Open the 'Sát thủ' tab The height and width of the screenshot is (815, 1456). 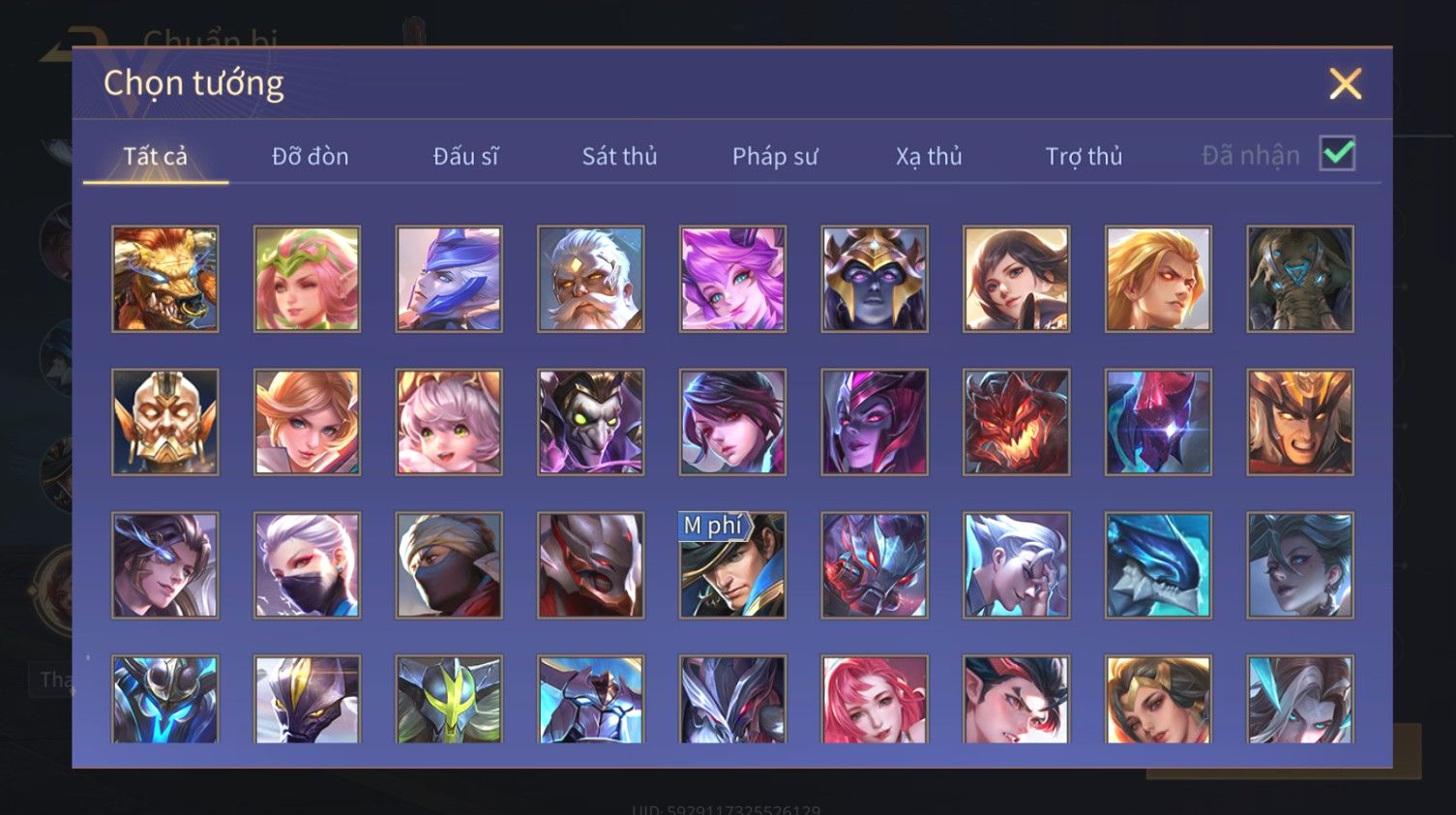(619, 156)
